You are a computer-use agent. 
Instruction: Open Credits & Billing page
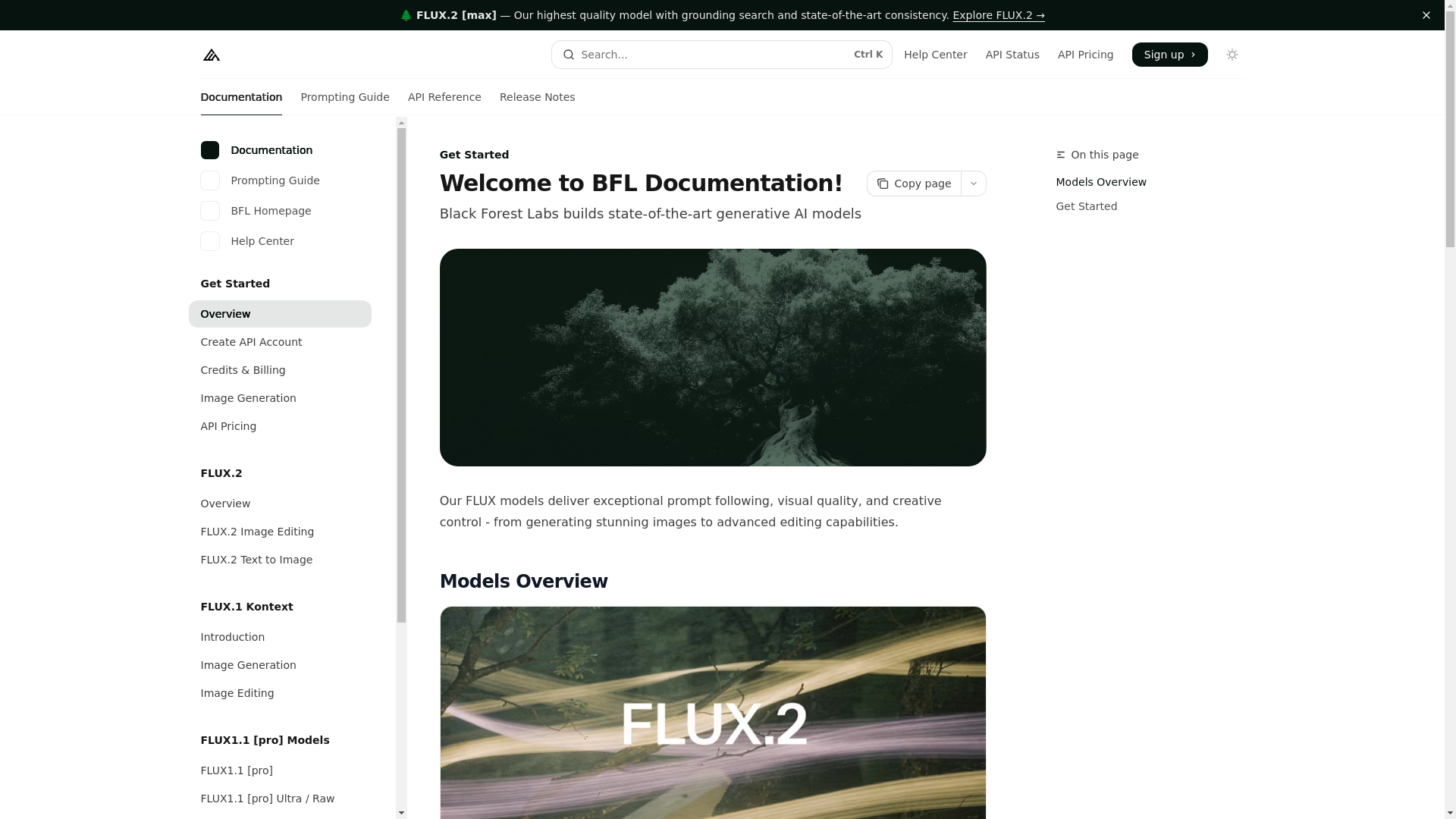point(280,370)
